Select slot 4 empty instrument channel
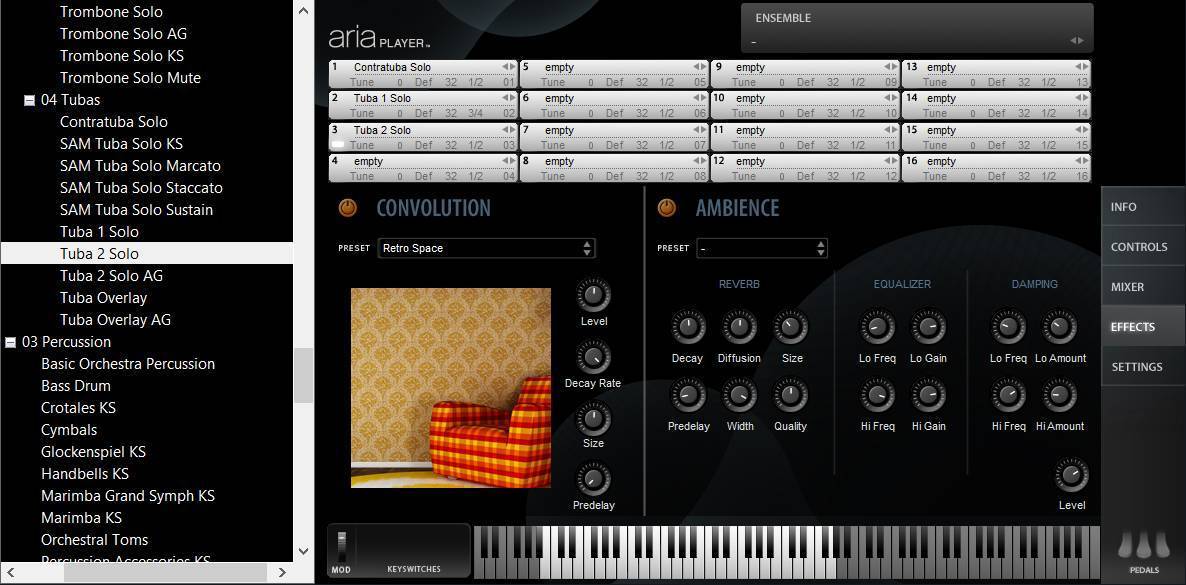The width and height of the screenshot is (1186, 585). tap(422, 161)
